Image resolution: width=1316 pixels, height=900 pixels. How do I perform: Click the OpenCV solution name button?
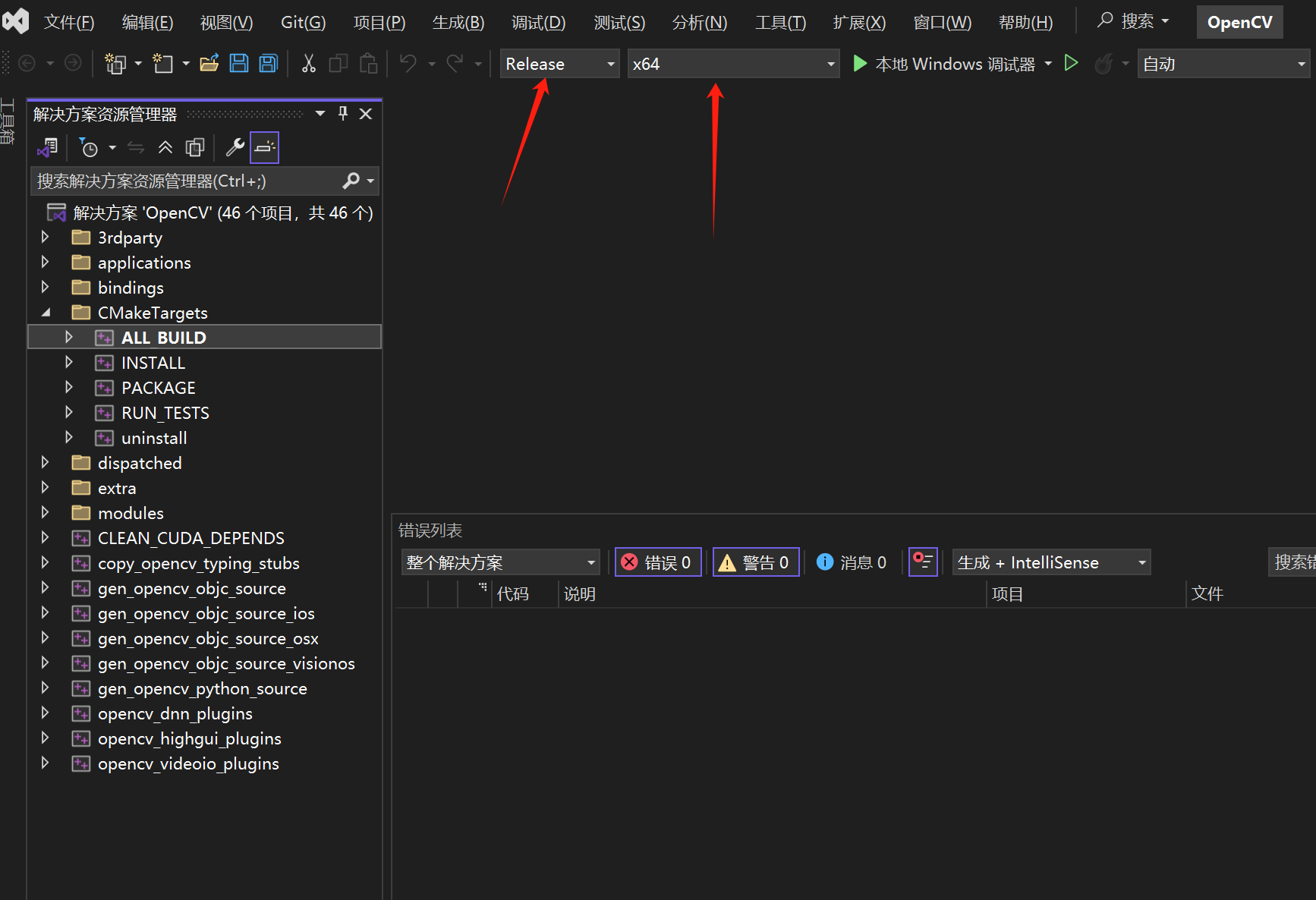pos(1239,22)
